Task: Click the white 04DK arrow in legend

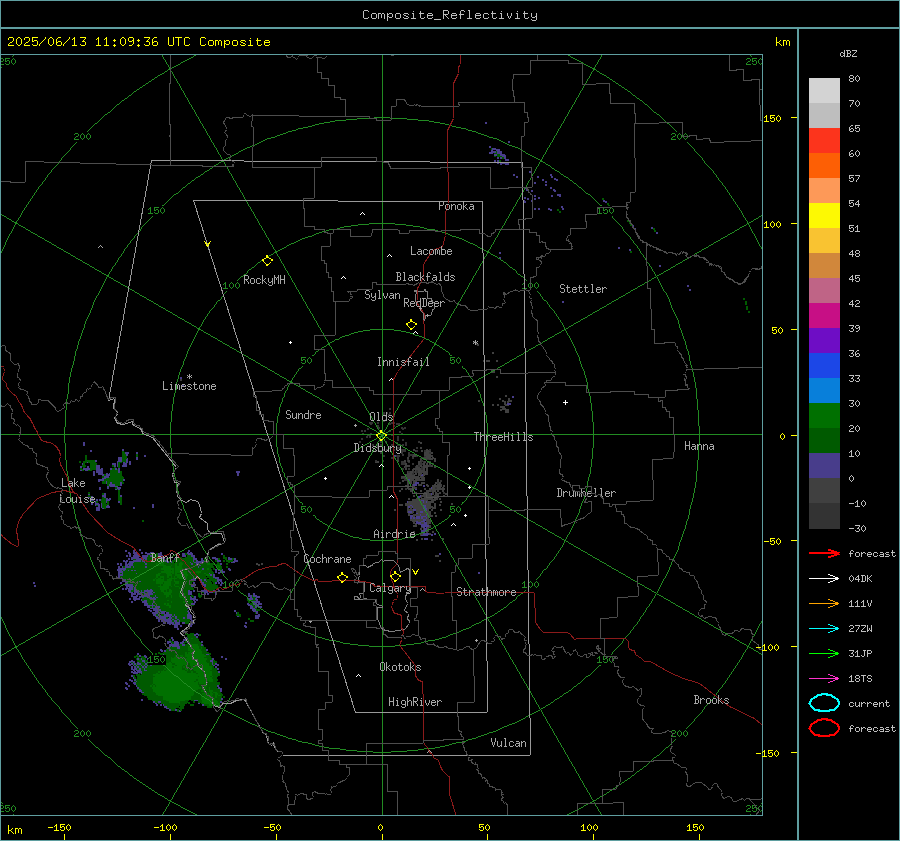Action: coord(824,578)
